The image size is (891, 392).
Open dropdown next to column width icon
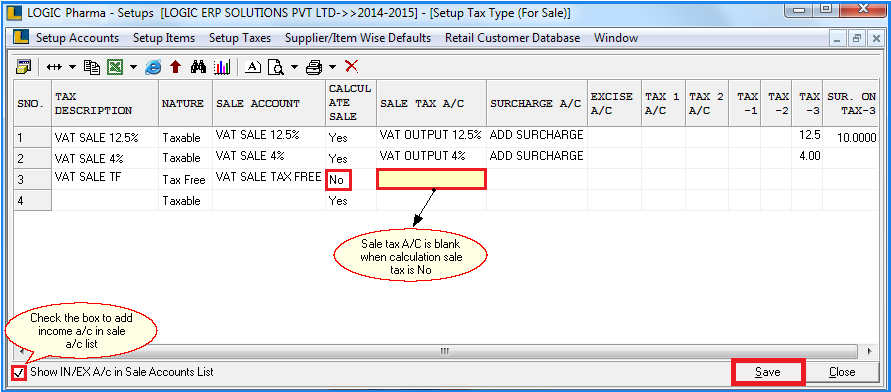tap(72, 67)
